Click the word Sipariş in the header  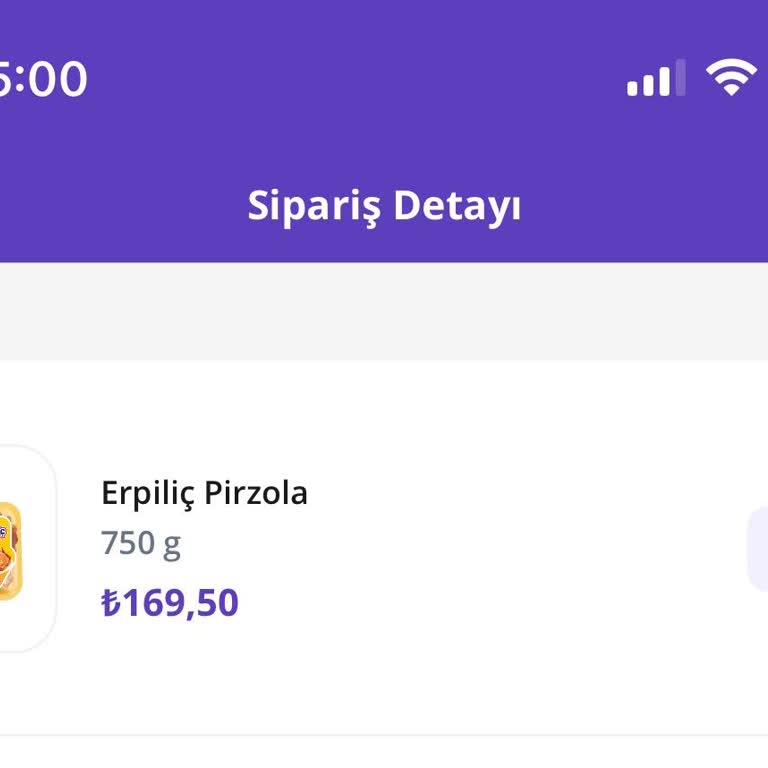(313, 205)
